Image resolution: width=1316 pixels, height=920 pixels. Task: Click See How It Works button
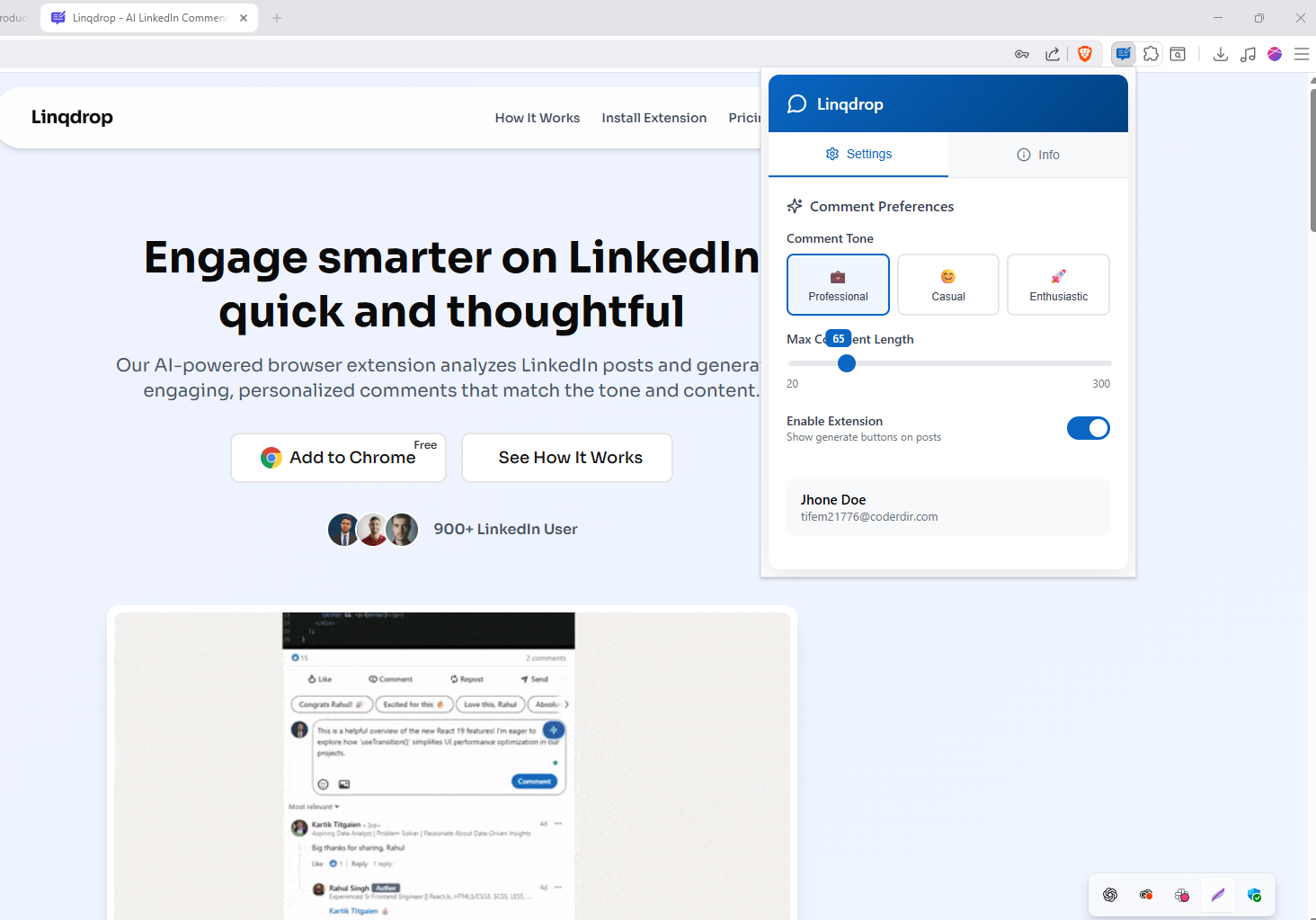567,458
